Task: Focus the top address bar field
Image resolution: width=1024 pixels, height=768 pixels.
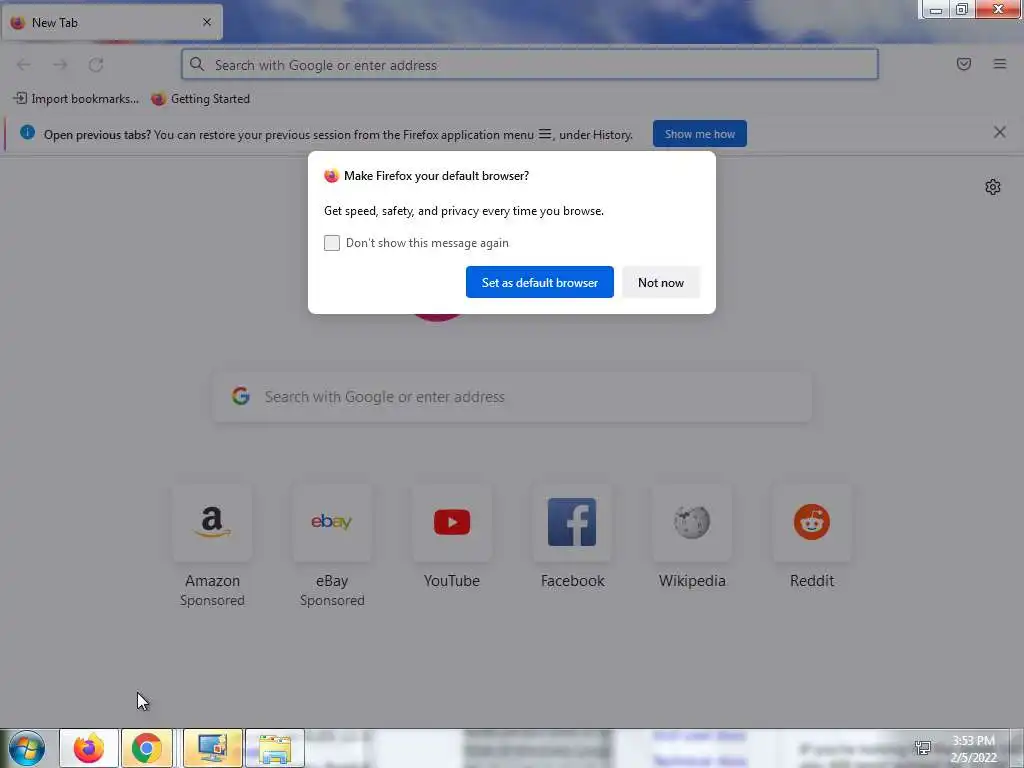Action: [x=530, y=65]
